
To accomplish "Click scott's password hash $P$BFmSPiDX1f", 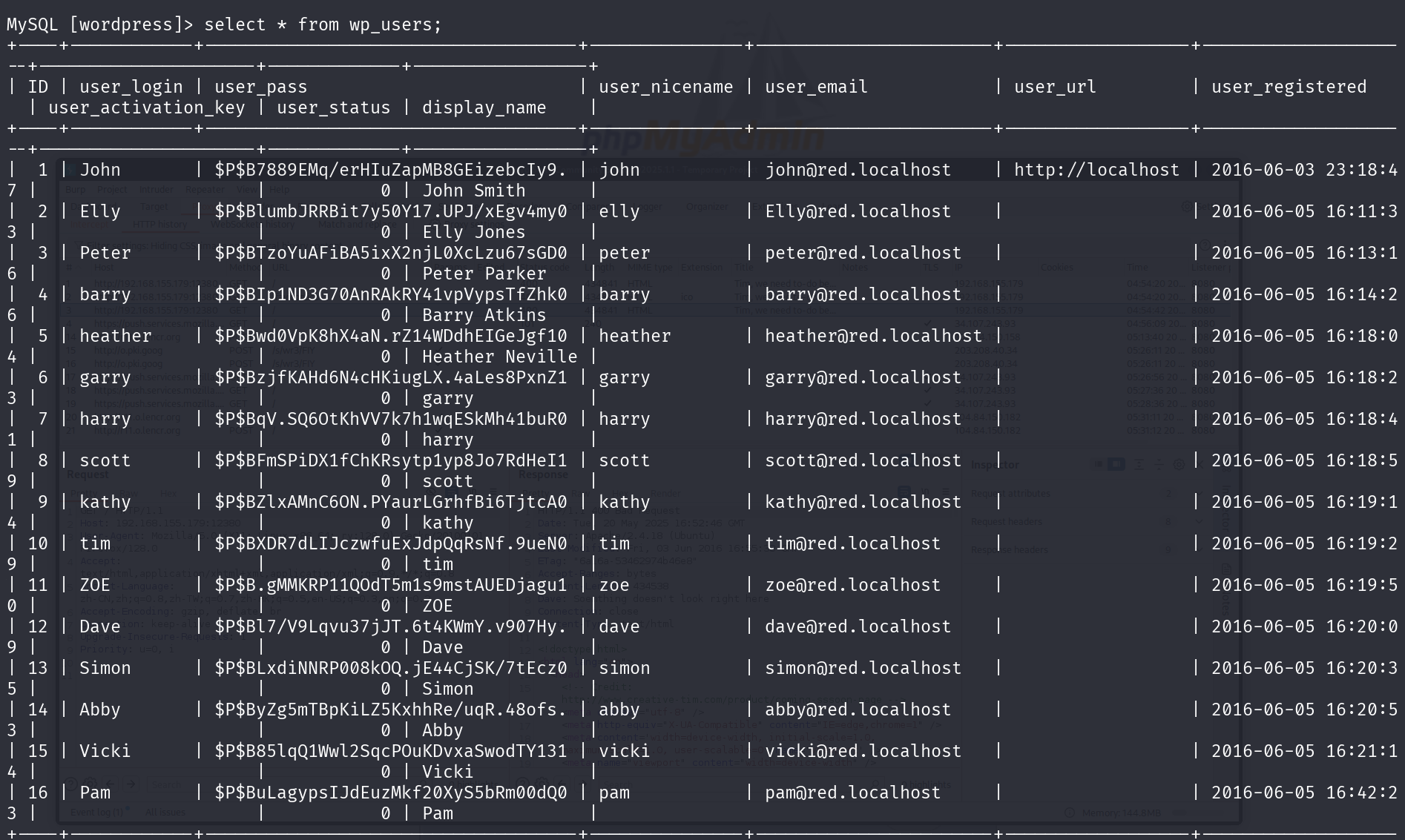I will point(391,460).
